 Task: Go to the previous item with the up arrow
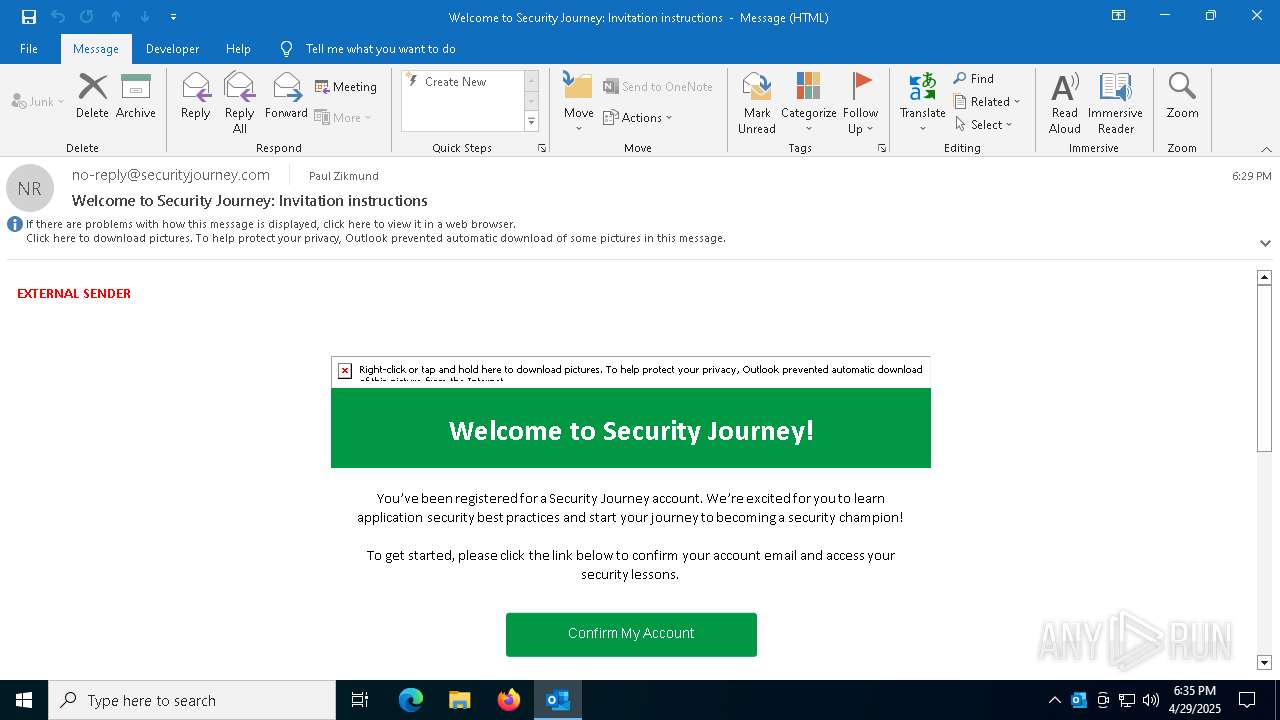[x=116, y=17]
